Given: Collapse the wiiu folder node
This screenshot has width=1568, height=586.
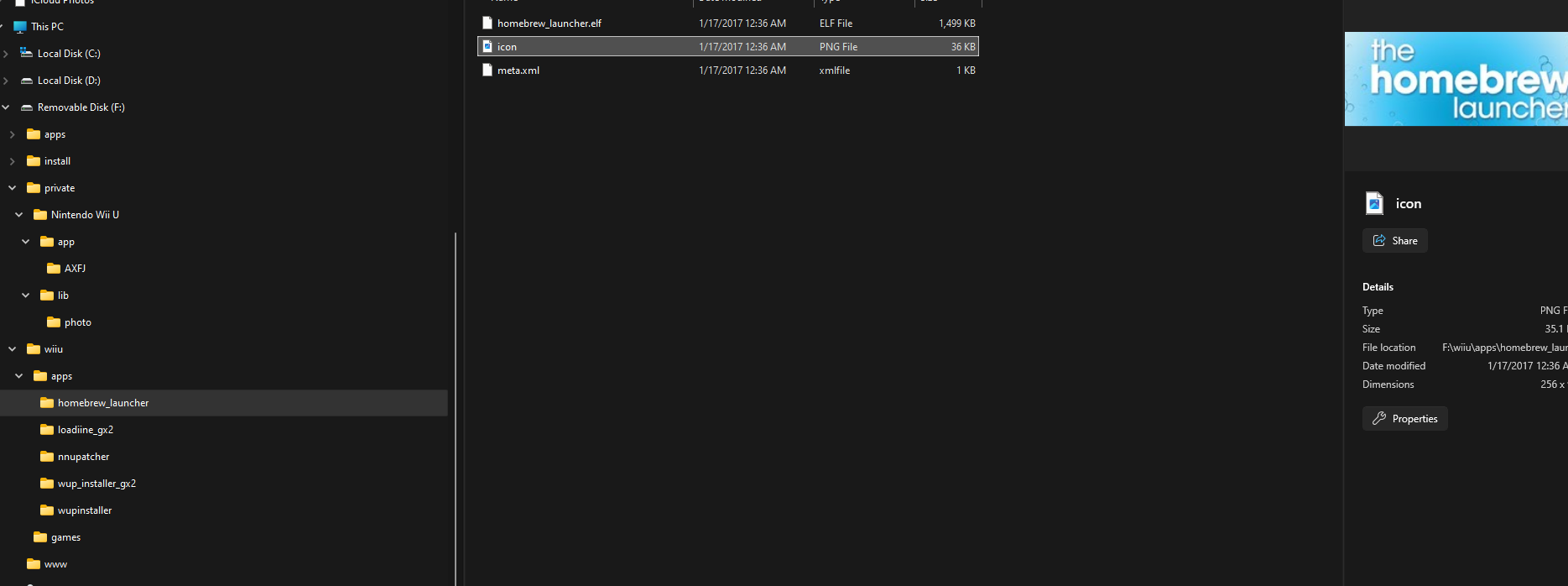Looking at the screenshot, I should (13, 349).
